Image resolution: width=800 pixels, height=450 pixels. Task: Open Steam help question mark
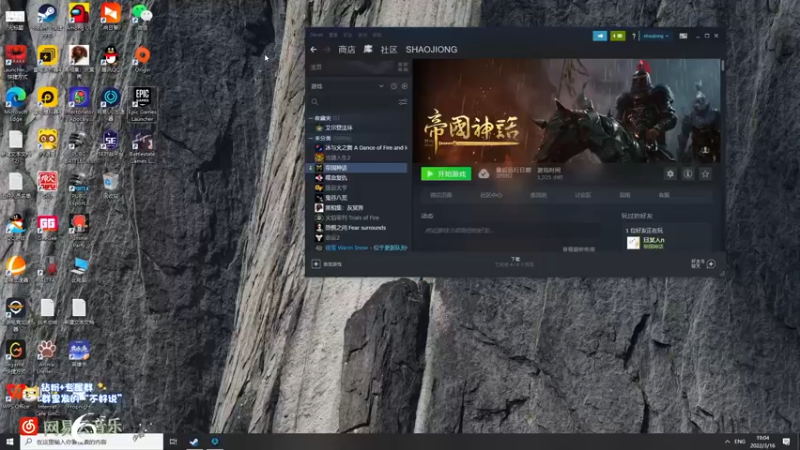coord(634,36)
